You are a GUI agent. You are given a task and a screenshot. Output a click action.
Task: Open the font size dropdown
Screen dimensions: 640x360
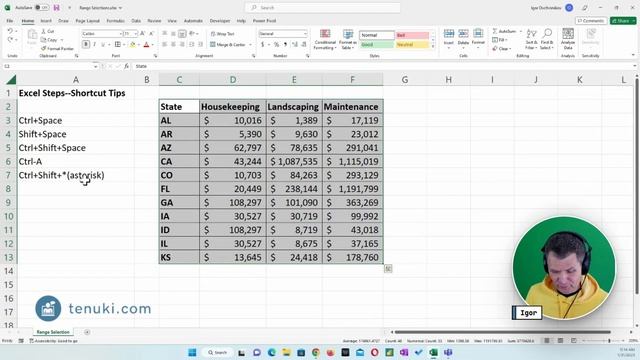[136, 33]
